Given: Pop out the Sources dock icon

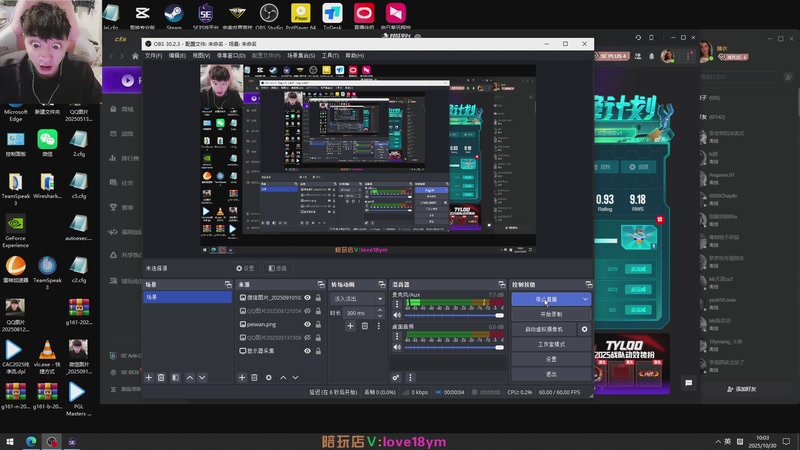Looking at the screenshot, I should point(321,284).
